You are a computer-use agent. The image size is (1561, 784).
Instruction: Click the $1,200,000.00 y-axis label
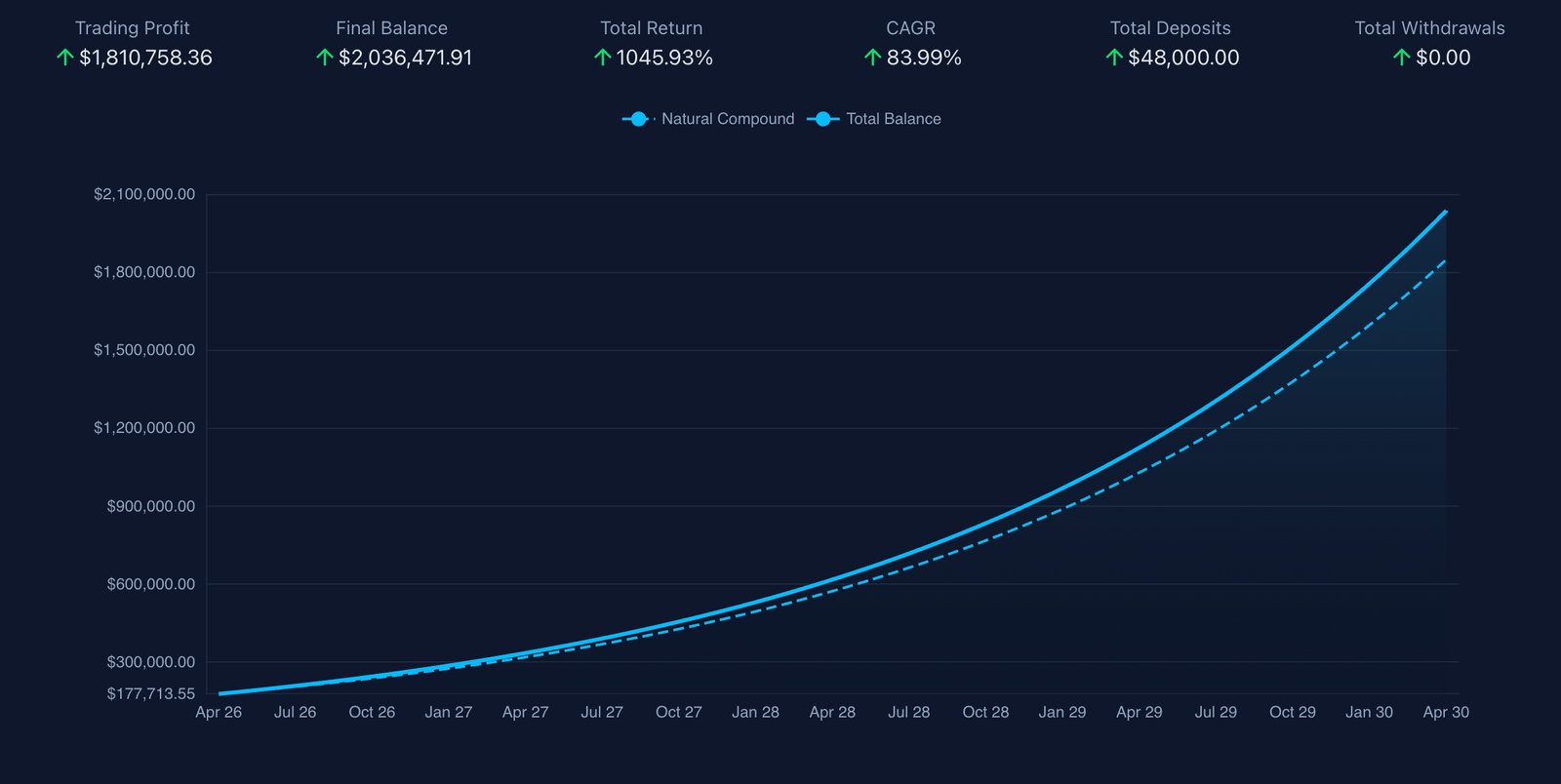pyautogui.click(x=144, y=428)
